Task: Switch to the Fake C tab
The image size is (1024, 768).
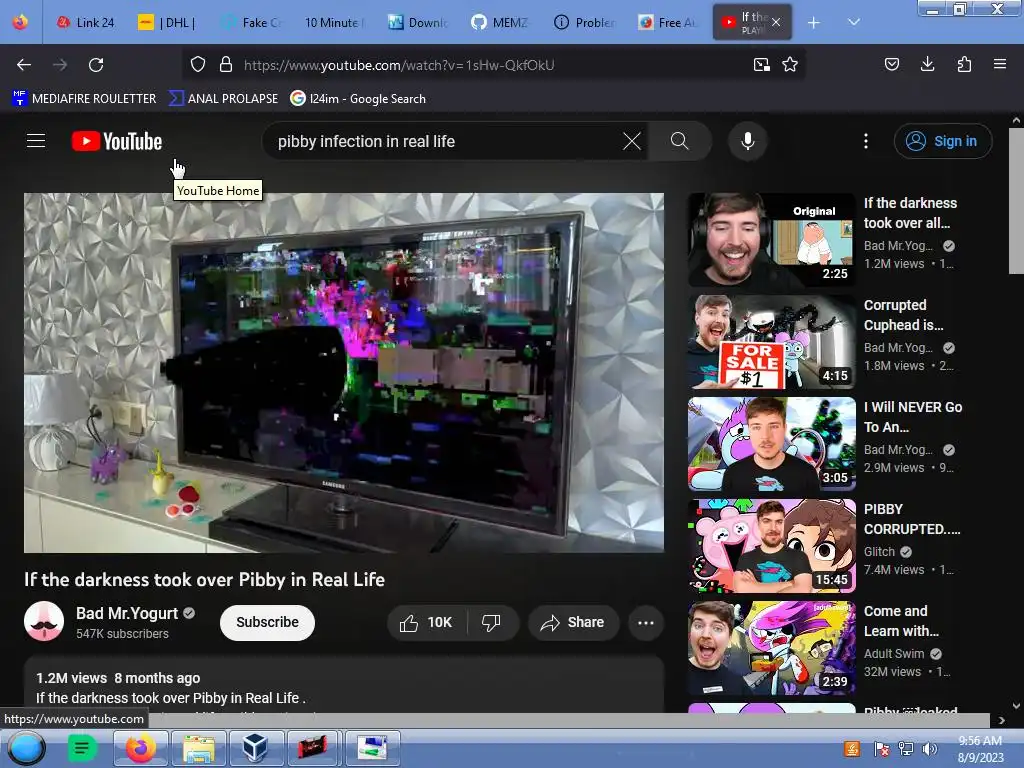Action: tap(251, 23)
